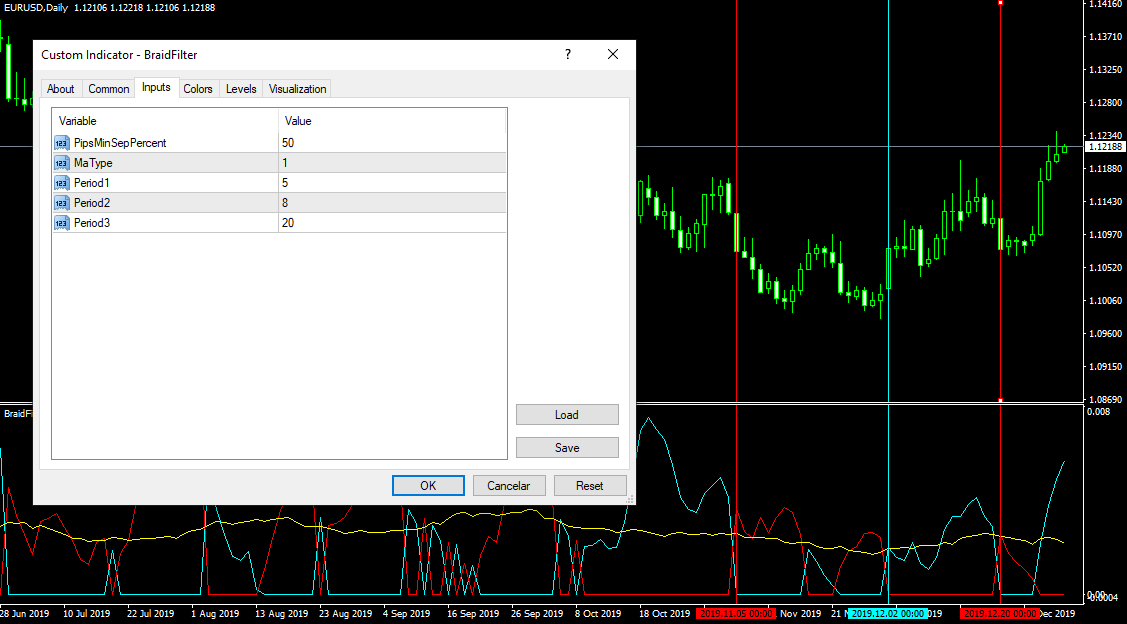1127x624 pixels.
Task: Click the 1.12800 price scale label
Action: pos(1105,103)
